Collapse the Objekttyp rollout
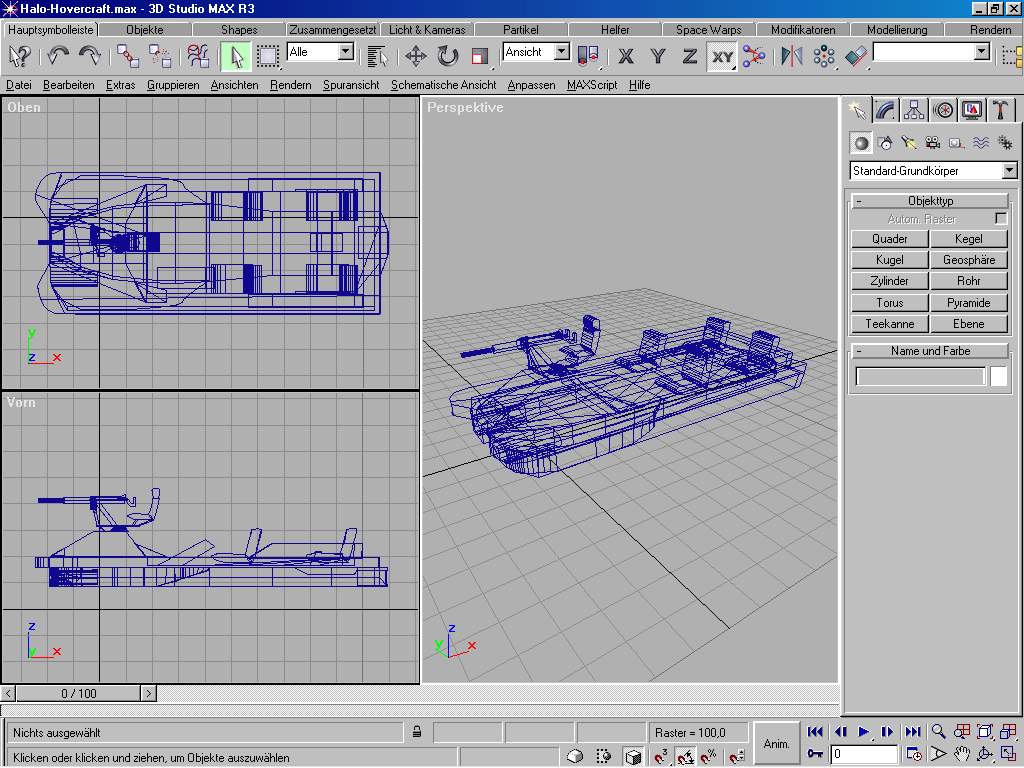The image size is (1024, 768). point(930,200)
